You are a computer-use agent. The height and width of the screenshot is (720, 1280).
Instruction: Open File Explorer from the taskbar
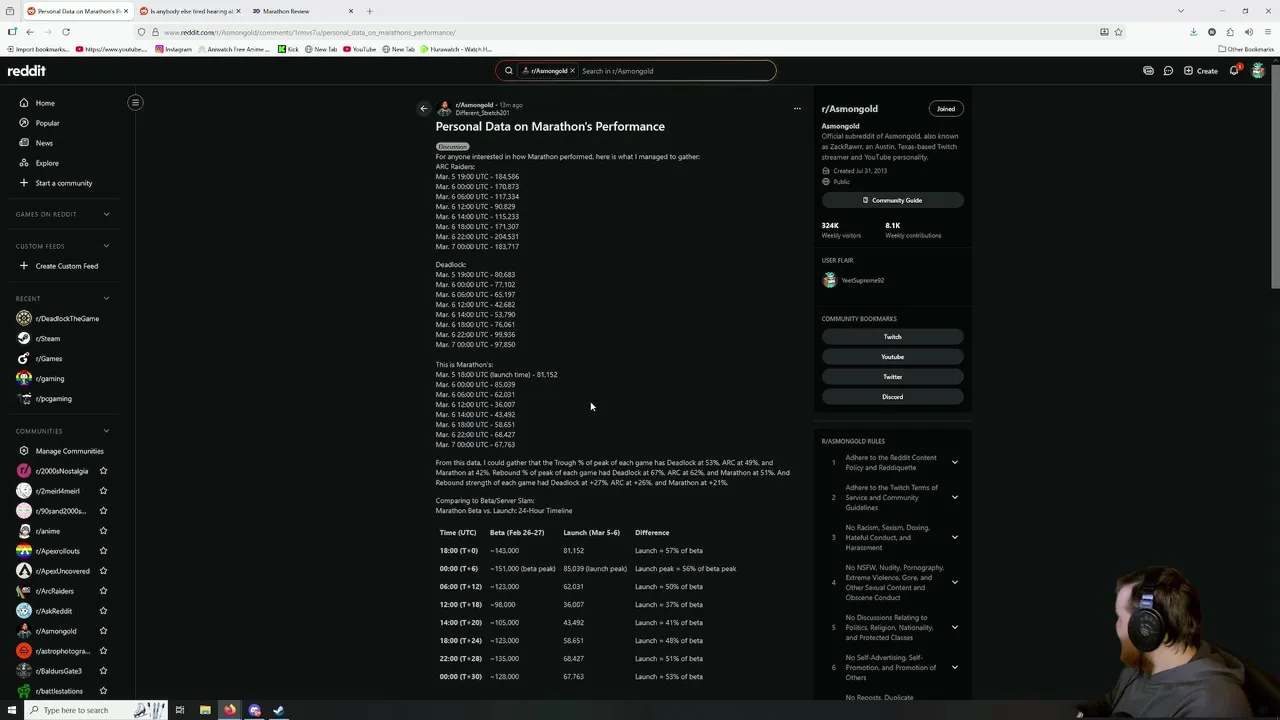pos(205,710)
